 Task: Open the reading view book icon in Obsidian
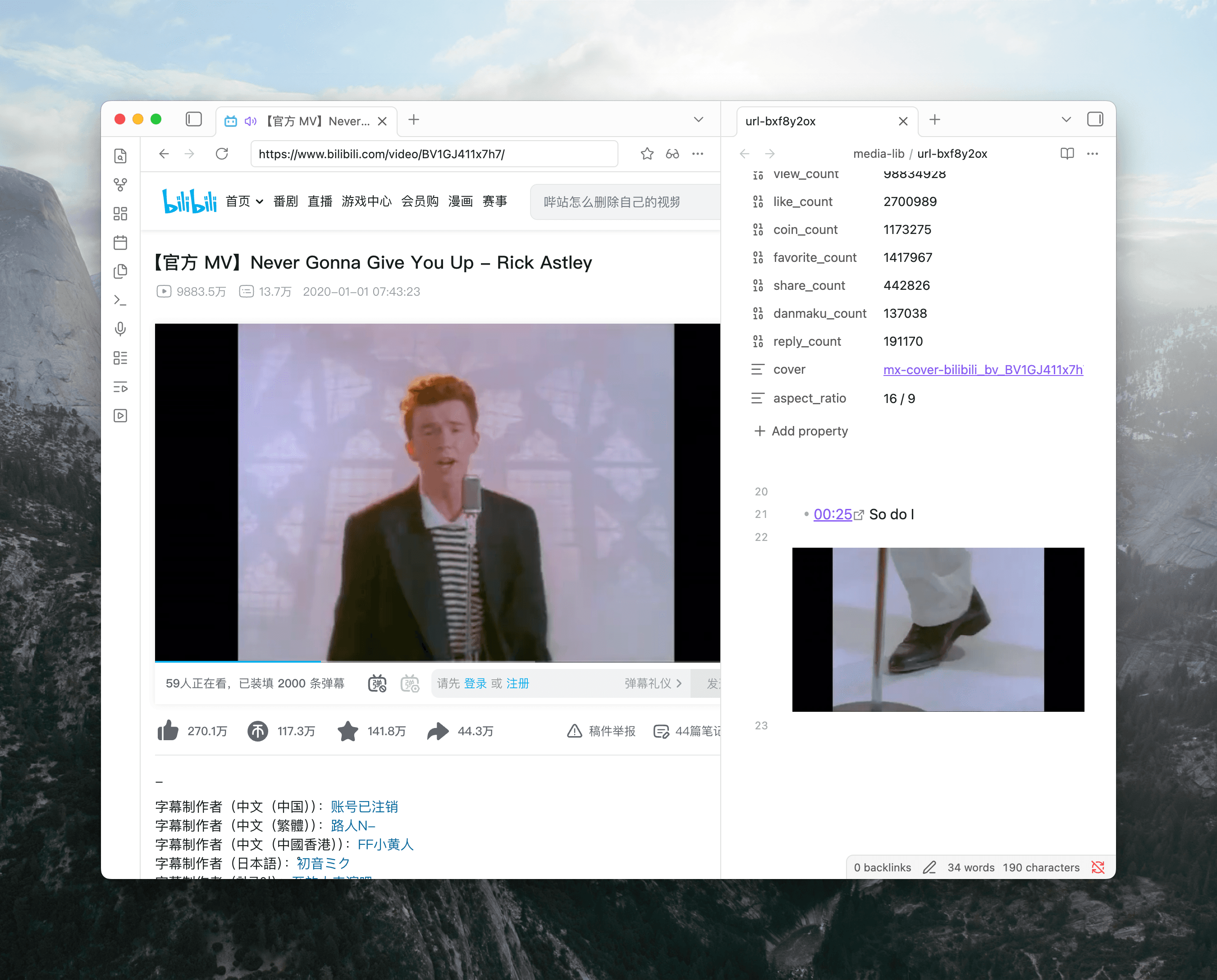pos(1067,154)
